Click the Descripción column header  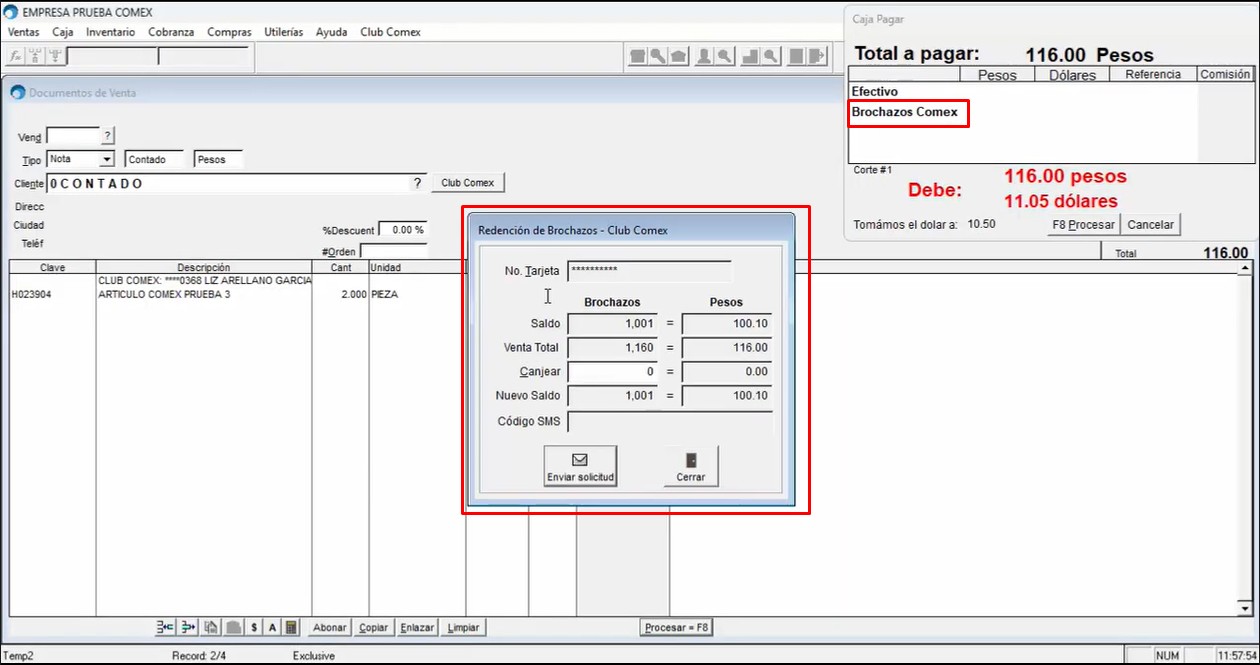pyautogui.click(x=204, y=268)
